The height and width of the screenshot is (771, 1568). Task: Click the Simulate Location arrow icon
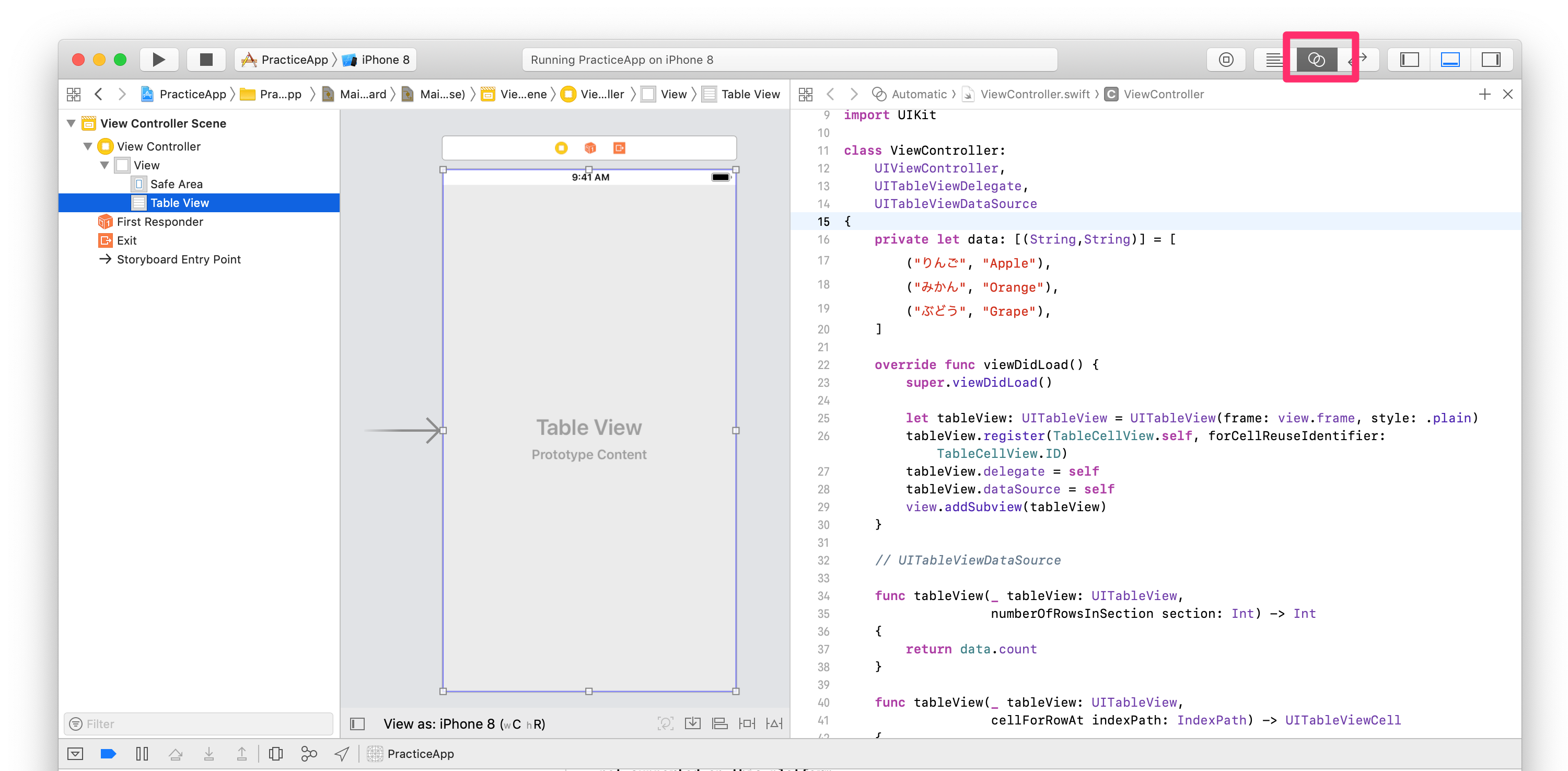click(x=342, y=754)
